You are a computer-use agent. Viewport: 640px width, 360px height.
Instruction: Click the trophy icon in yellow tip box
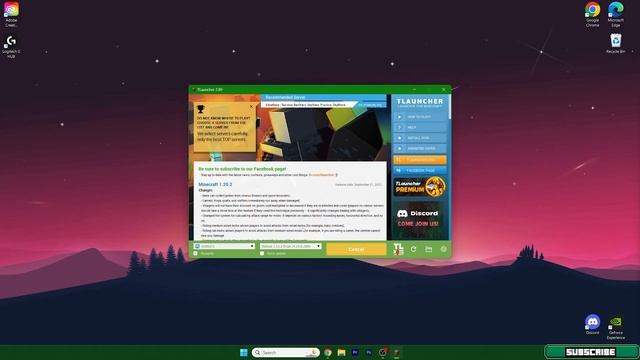pyautogui.click(x=200, y=109)
